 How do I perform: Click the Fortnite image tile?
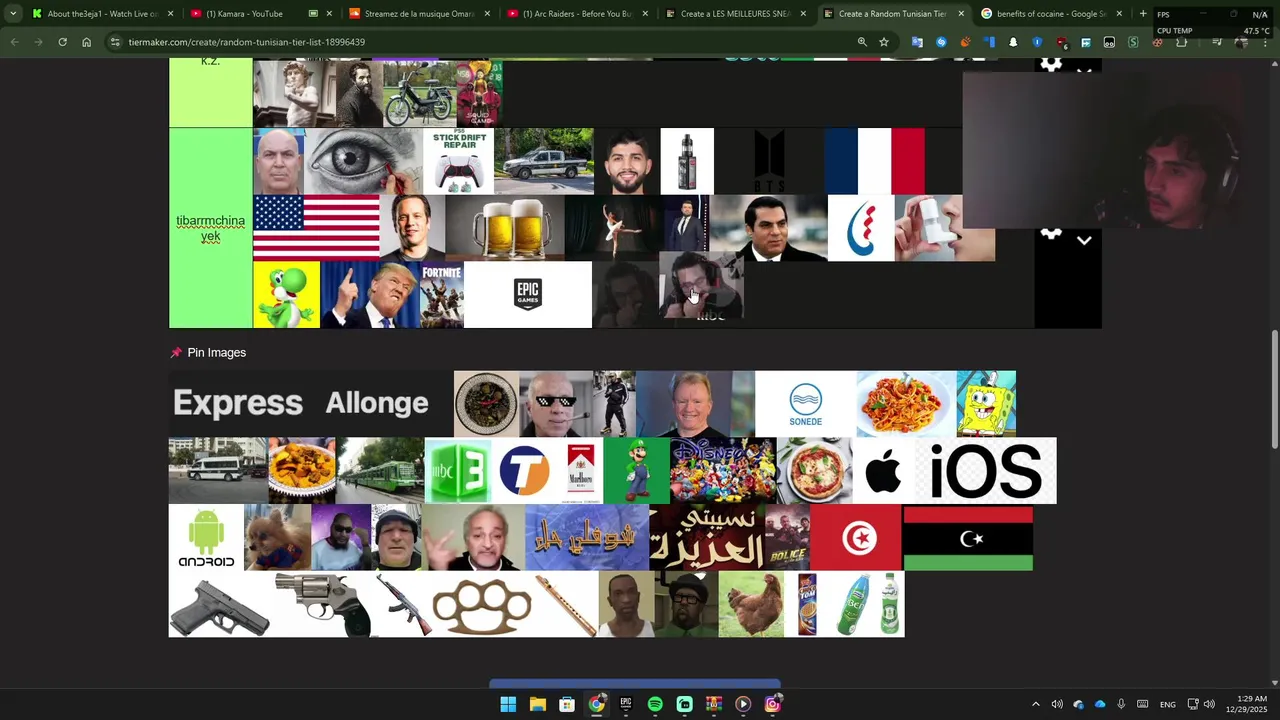click(441, 295)
